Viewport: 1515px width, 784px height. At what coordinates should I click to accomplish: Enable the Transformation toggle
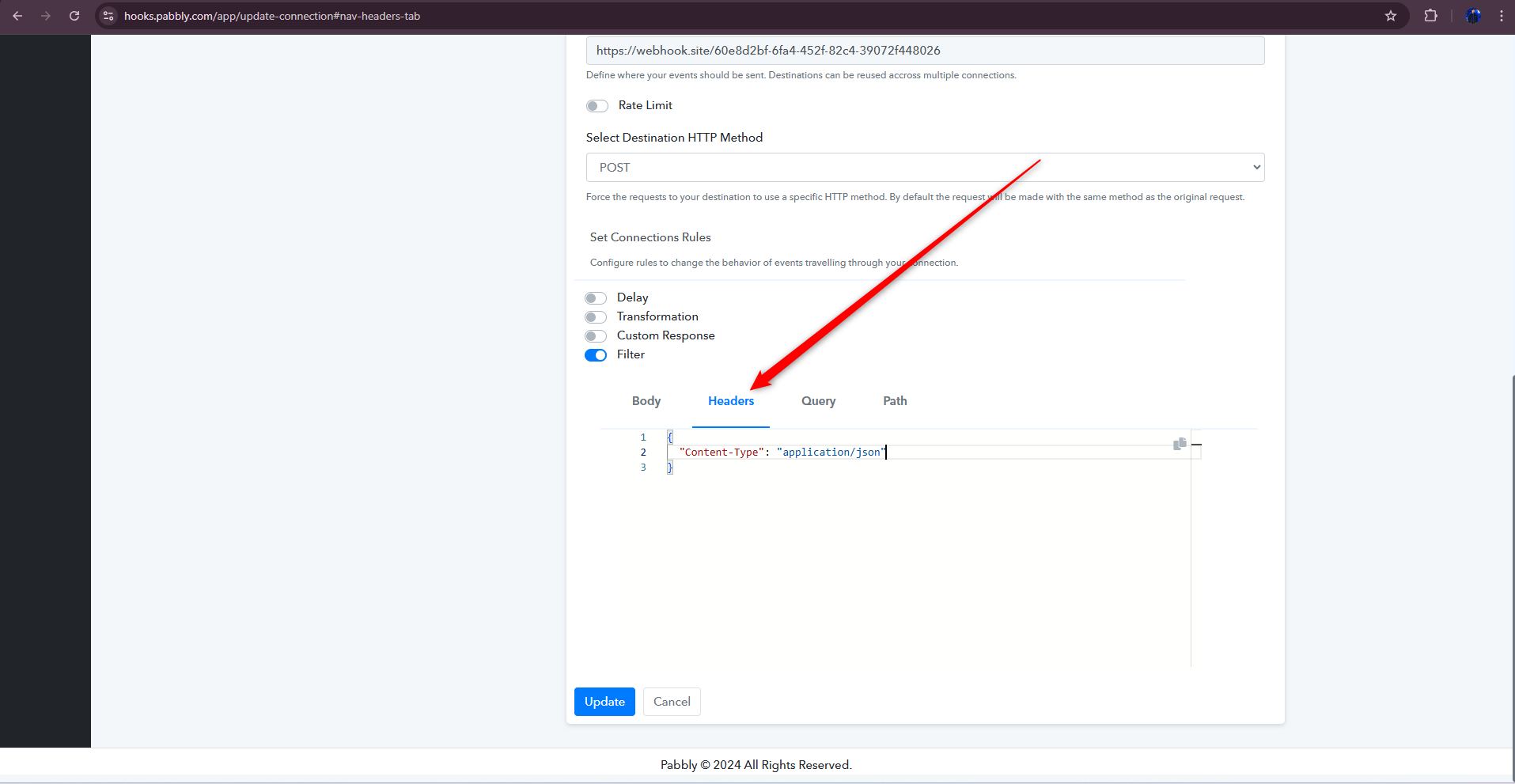point(596,317)
